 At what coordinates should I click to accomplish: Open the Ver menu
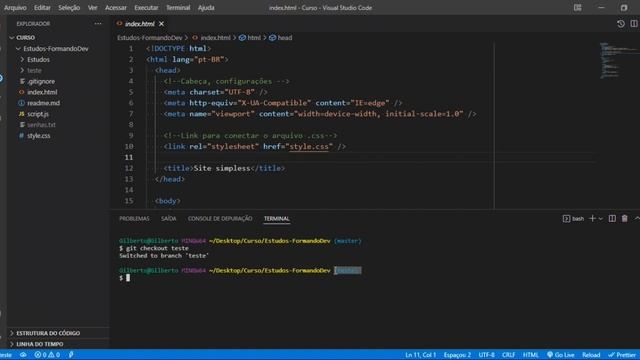93,7
